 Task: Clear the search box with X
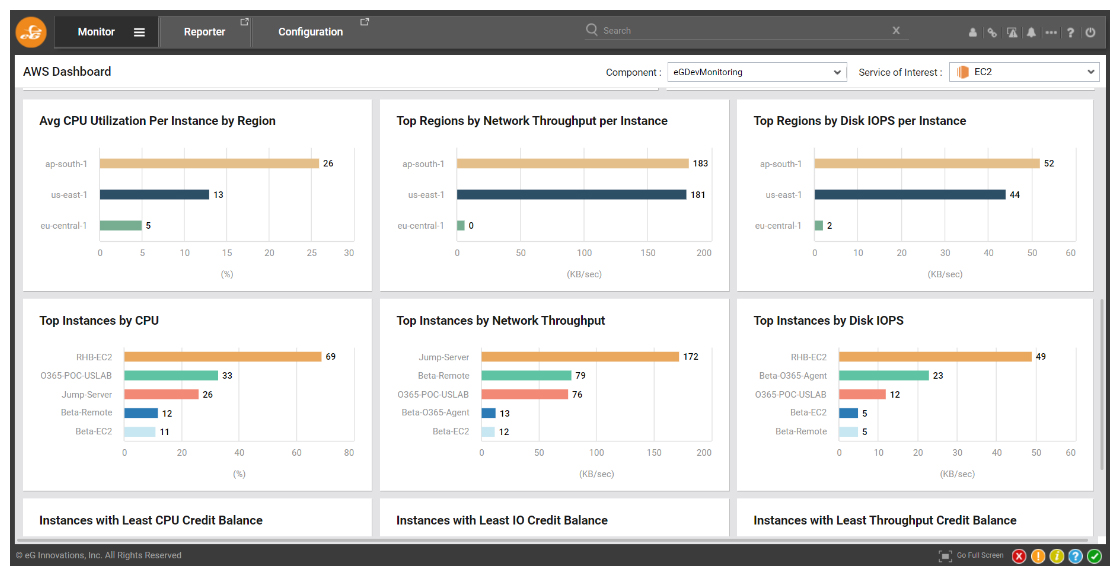coord(896,30)
